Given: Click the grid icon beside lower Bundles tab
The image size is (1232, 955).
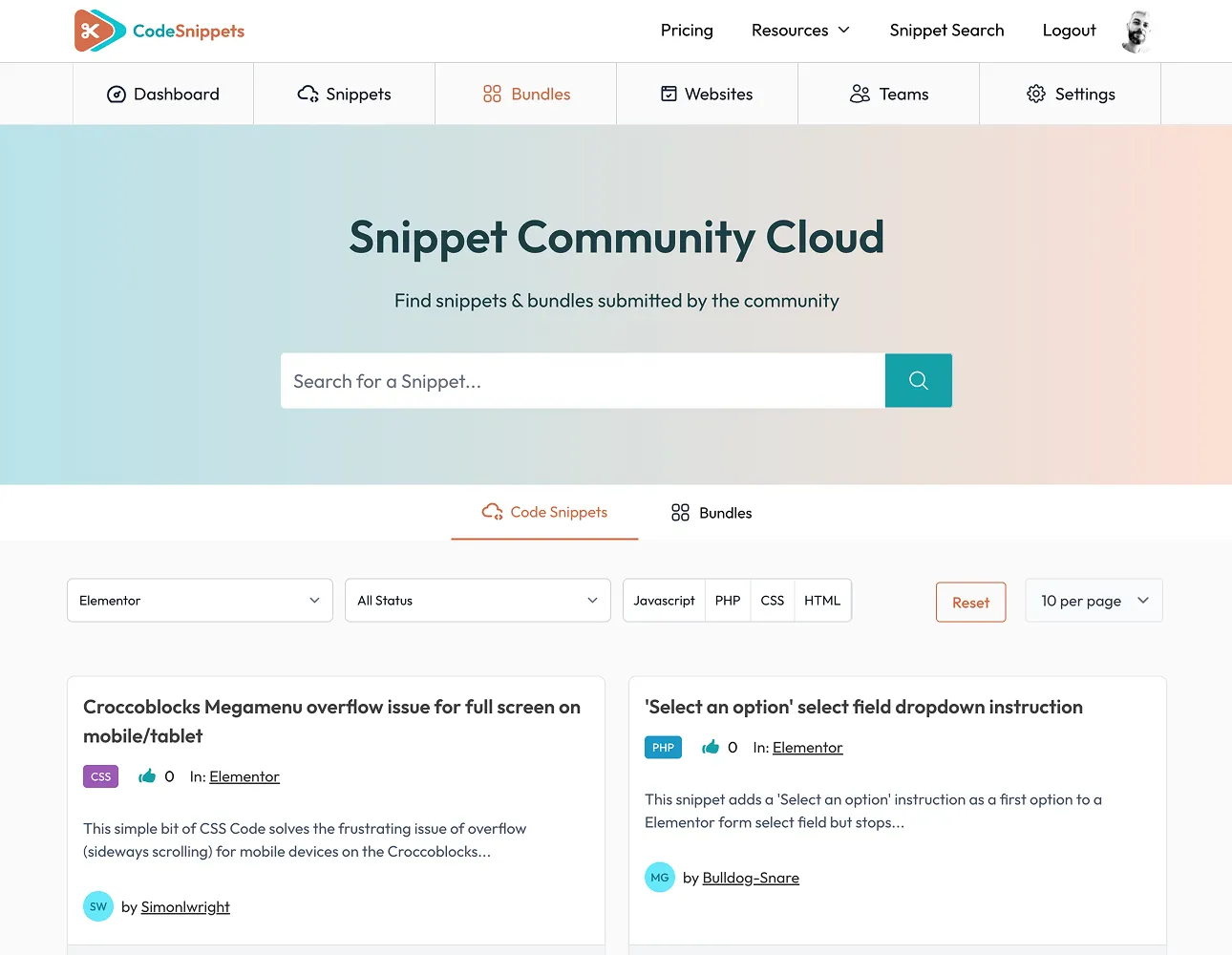Looking at the screenshot, I should [x=680, y=513].
